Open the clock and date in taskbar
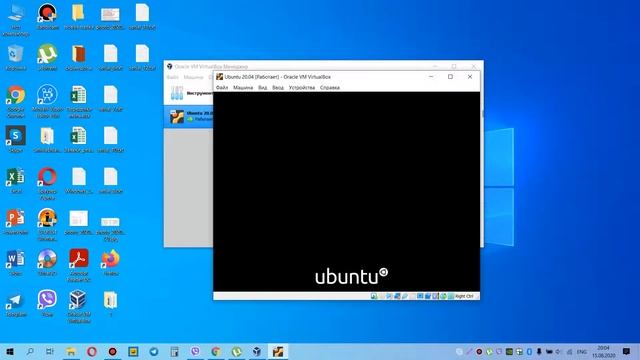The height and width of the screenshot is (360, 640). (604, 351)
